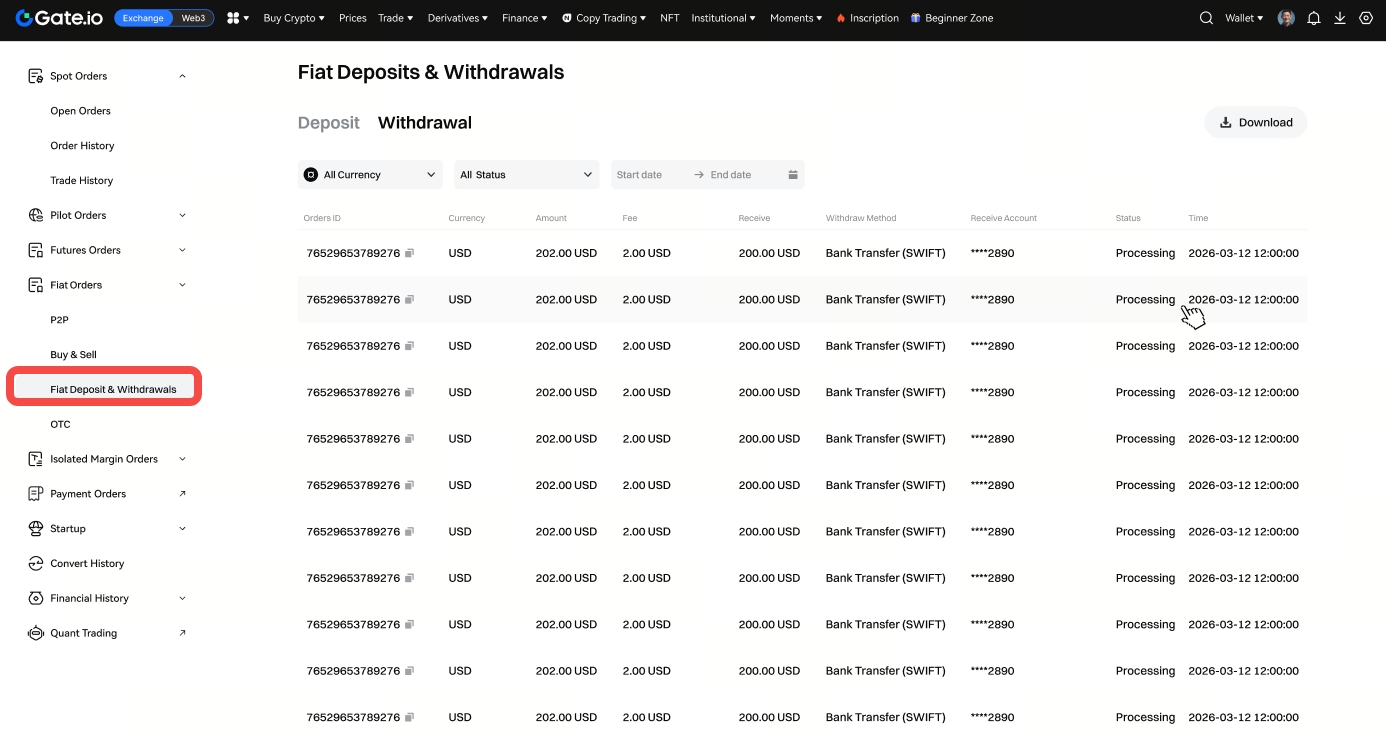Open OTC orders
Viewport: 1386px width, 742px height.
(61, 424)
